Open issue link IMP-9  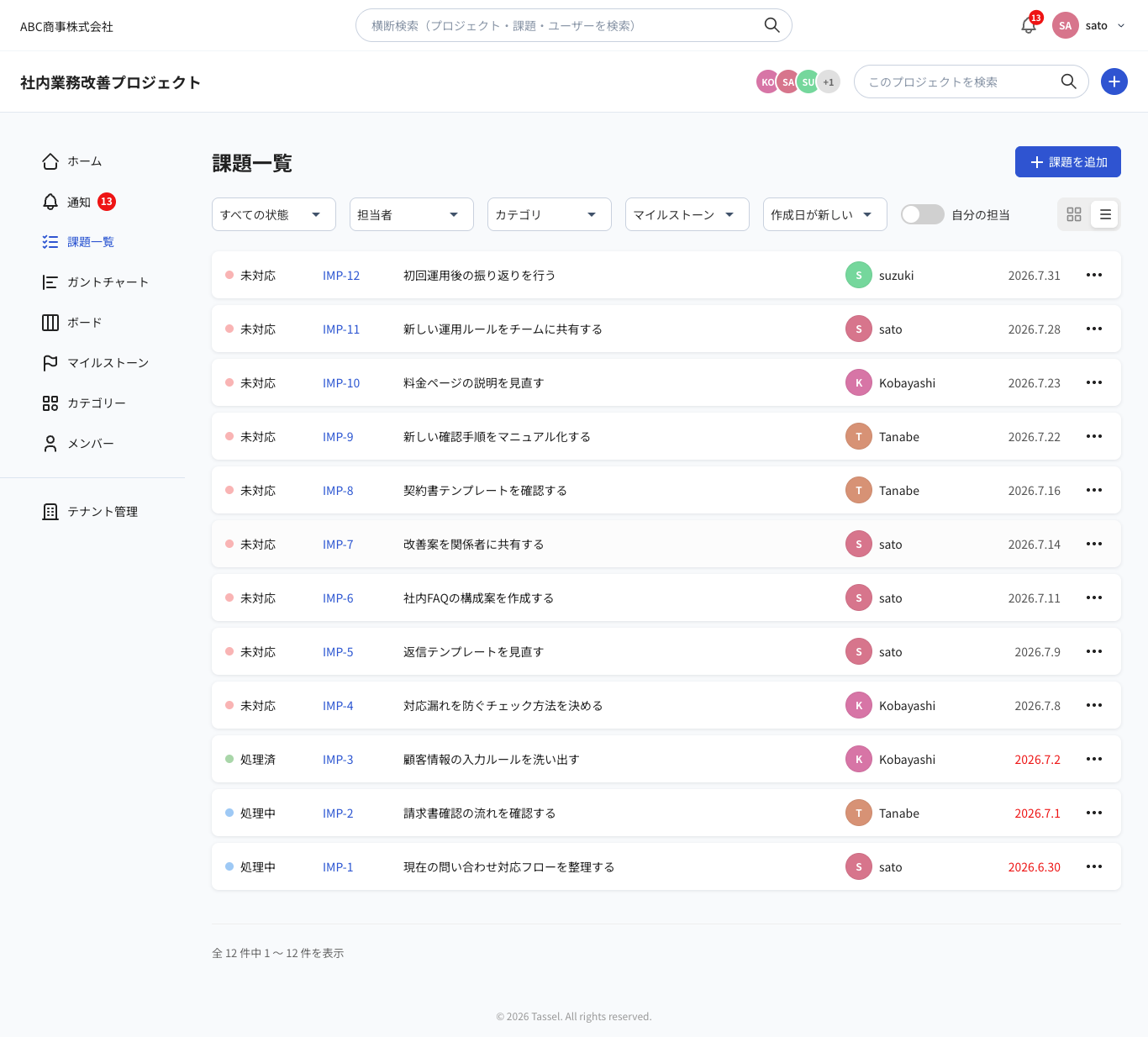(338, 437)
